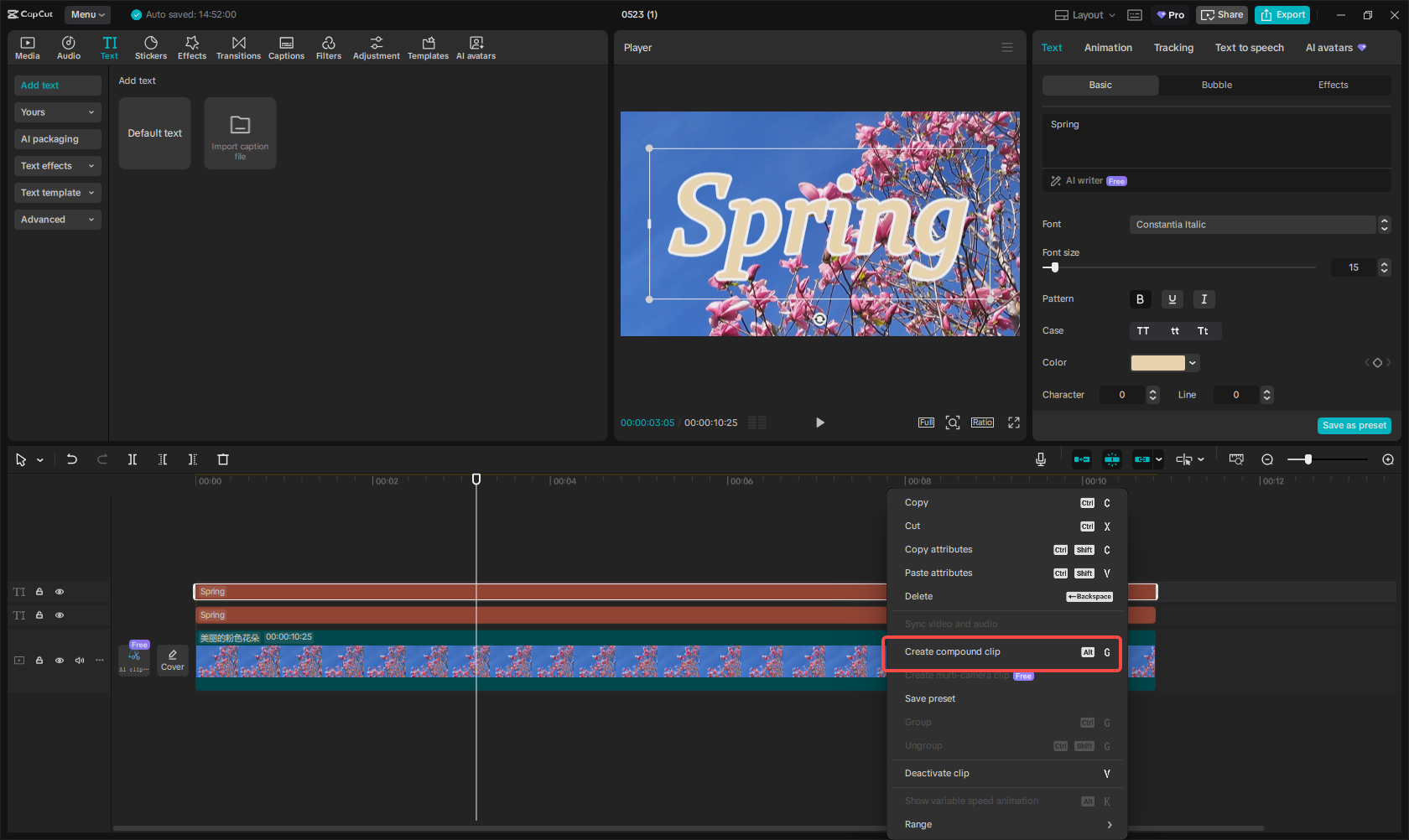Open the select tool mode dropdown arrow
Screen dimensions: 1409x840
click(x=39, y=460)
